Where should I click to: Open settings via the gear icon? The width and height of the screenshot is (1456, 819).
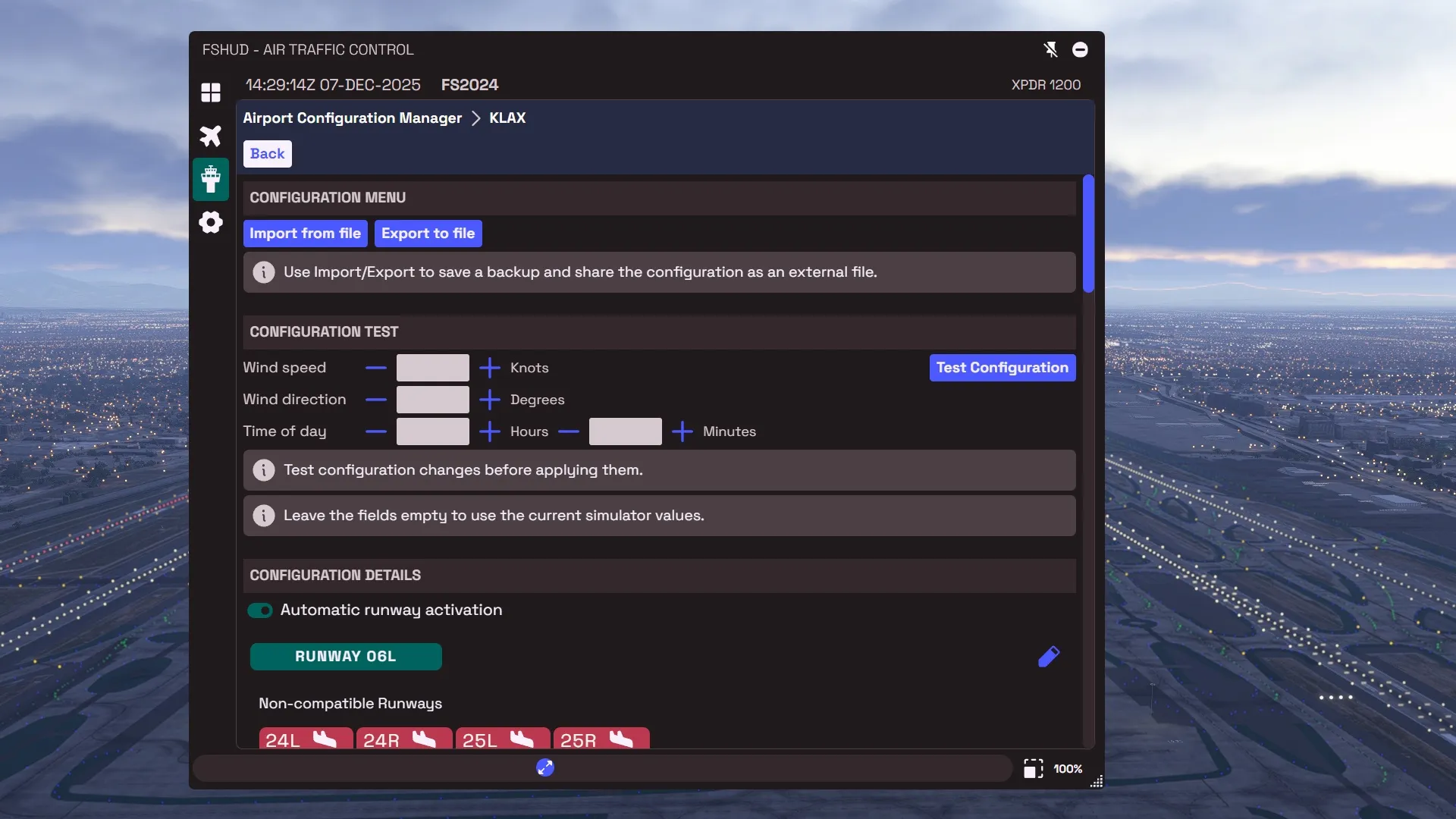coord(211,222)
